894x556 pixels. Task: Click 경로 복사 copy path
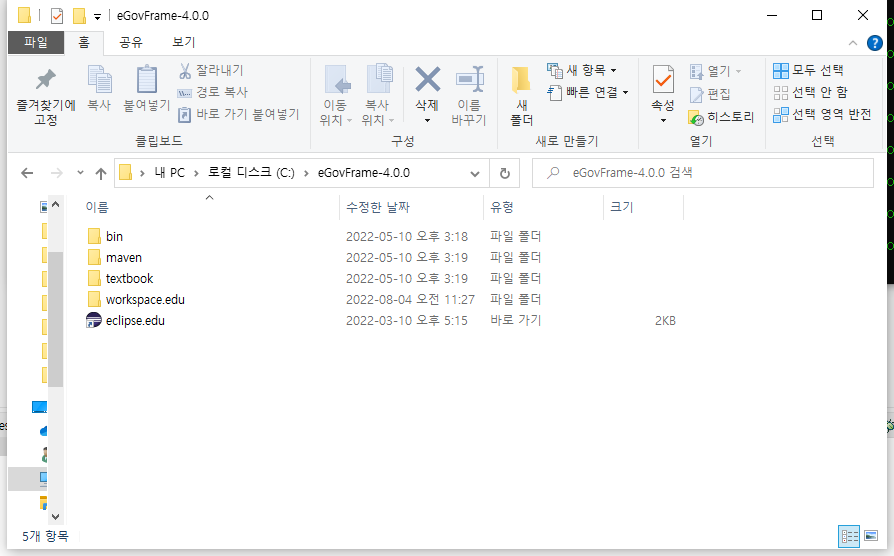click(x=212, y=92)
